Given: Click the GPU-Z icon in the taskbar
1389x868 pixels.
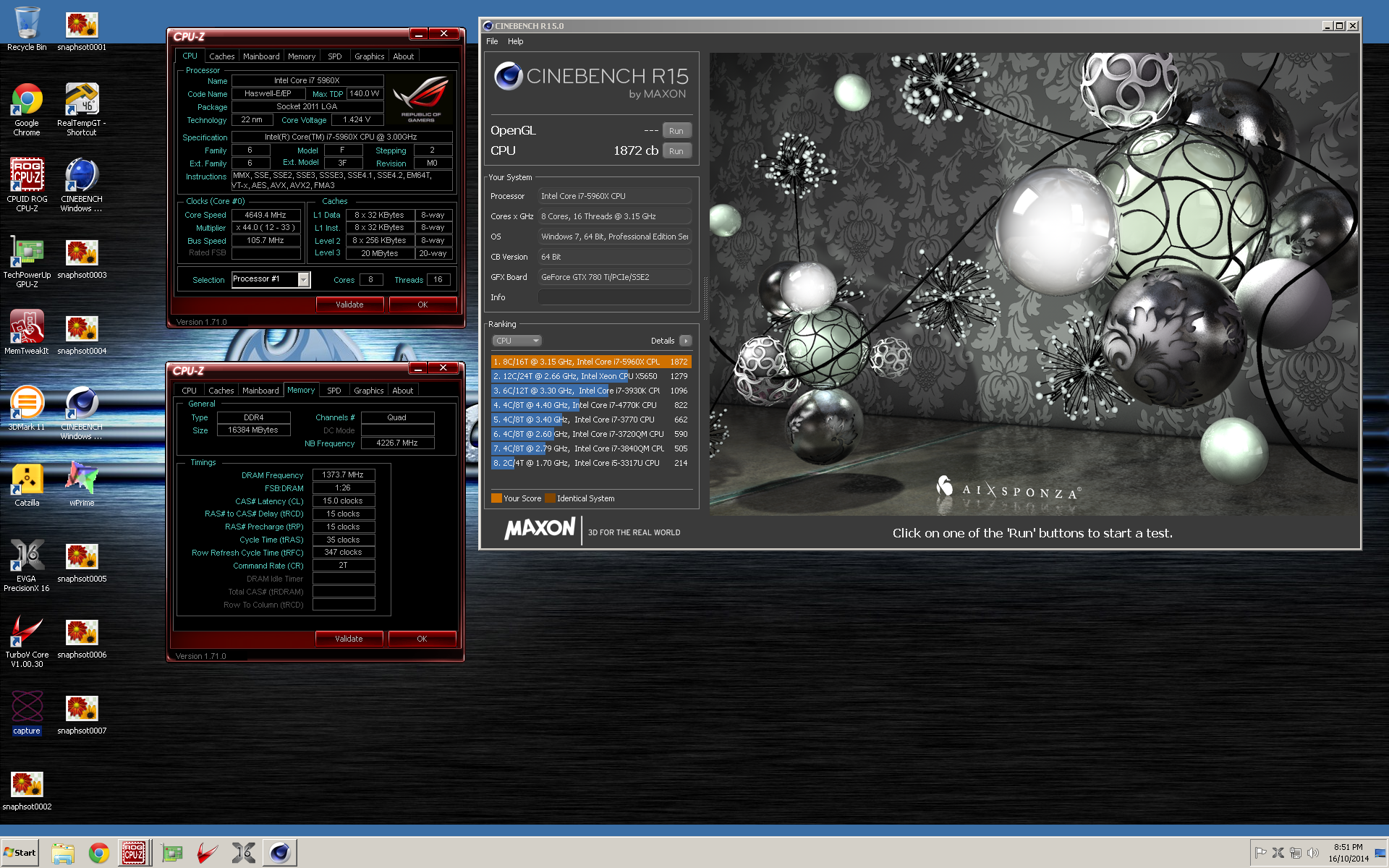Looking at the screenshot, I should point(172,854).
